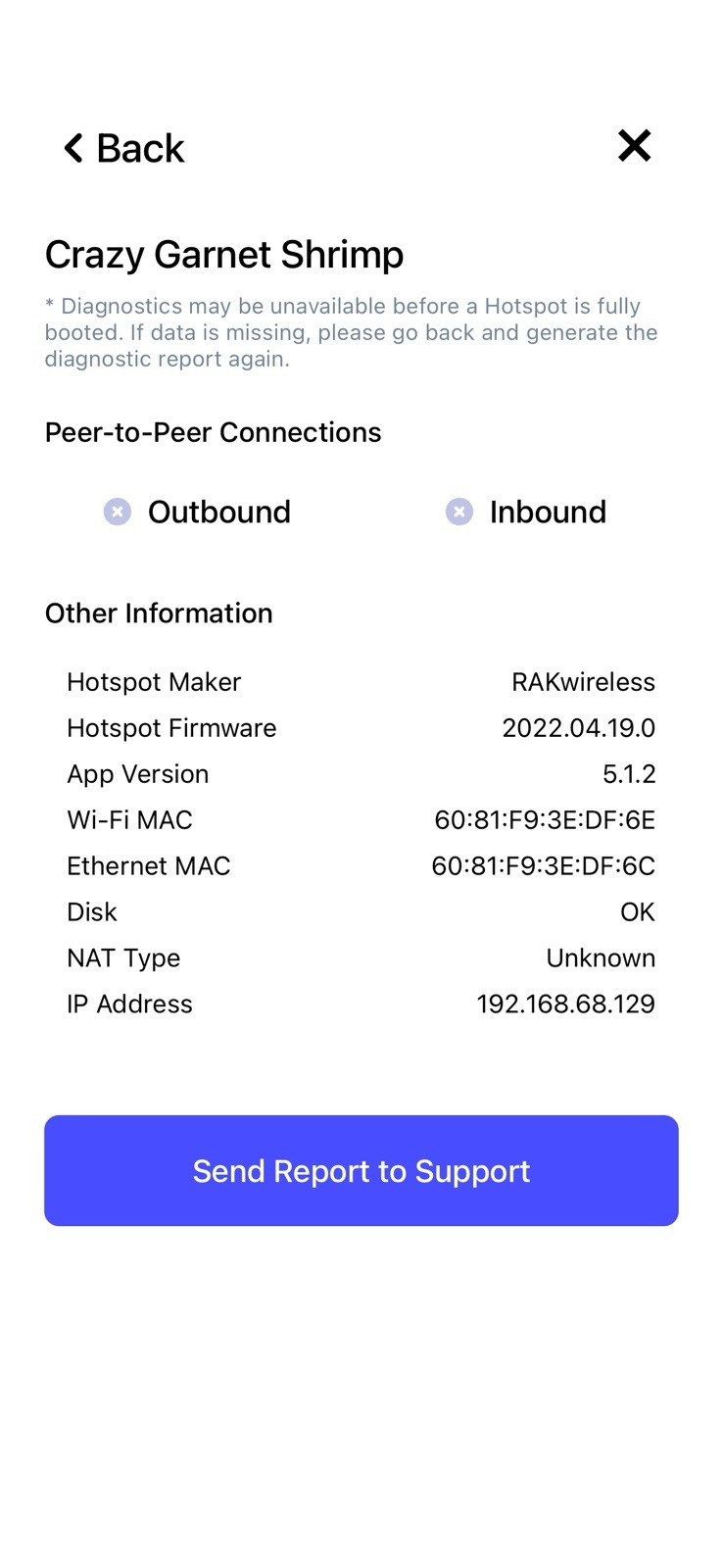Select the RAKwireless Hotspot Maker value
The height and width of the screenshot is (1568, 723).
[584, 681]
